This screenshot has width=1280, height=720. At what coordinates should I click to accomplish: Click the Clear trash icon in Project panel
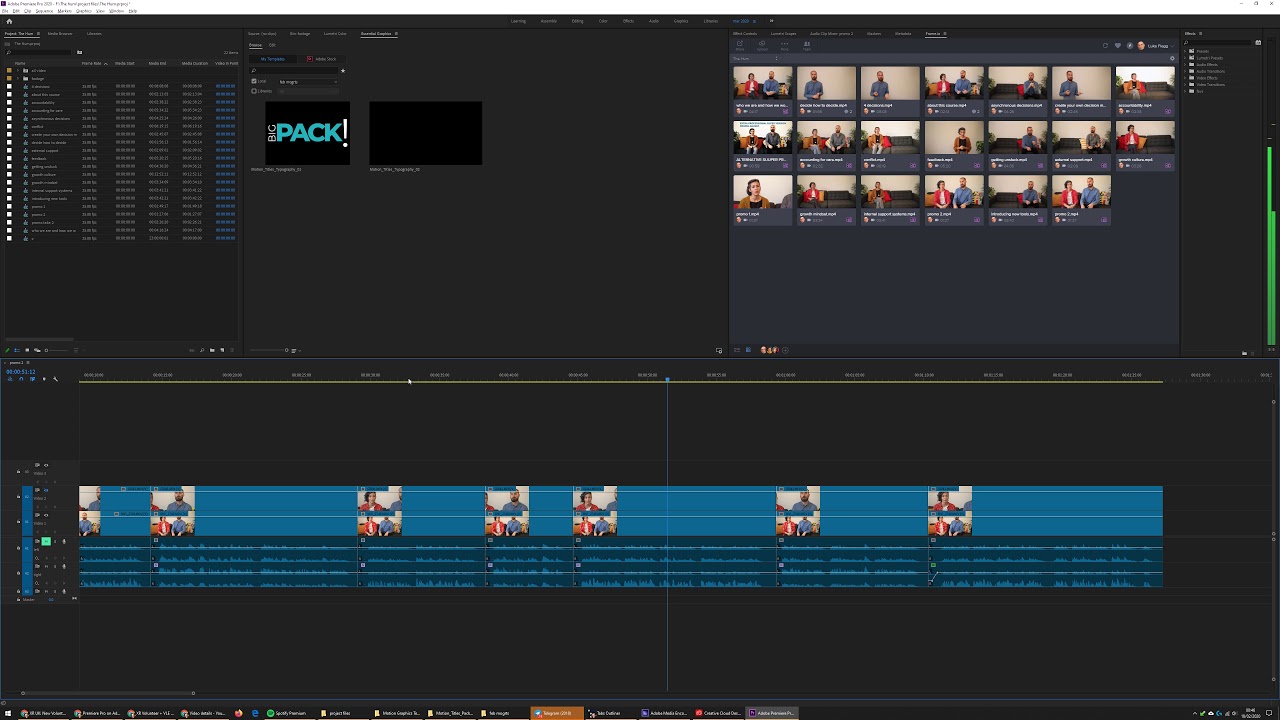(x=232, y=350)
